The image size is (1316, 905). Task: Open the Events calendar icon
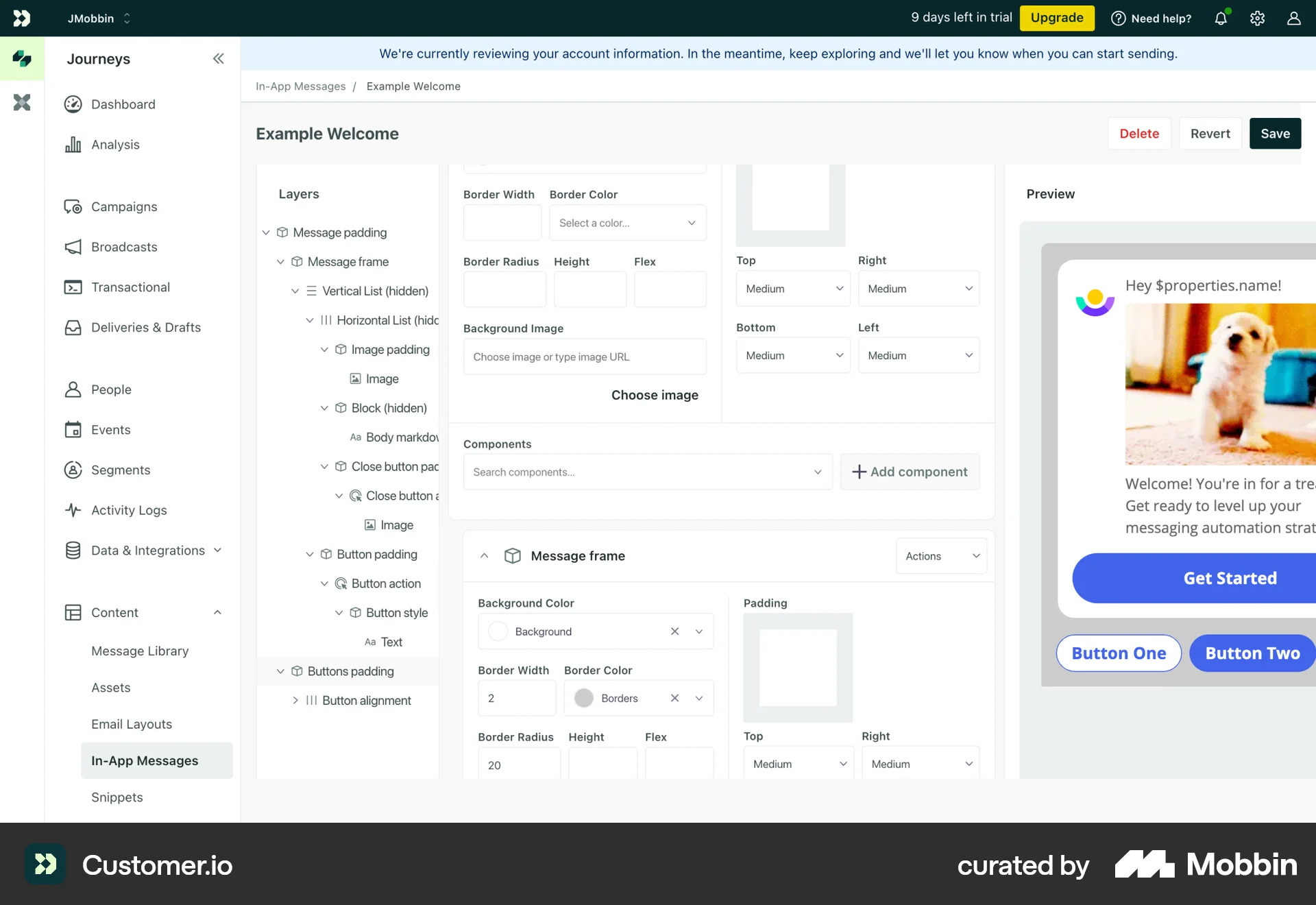tap(73, 429)
